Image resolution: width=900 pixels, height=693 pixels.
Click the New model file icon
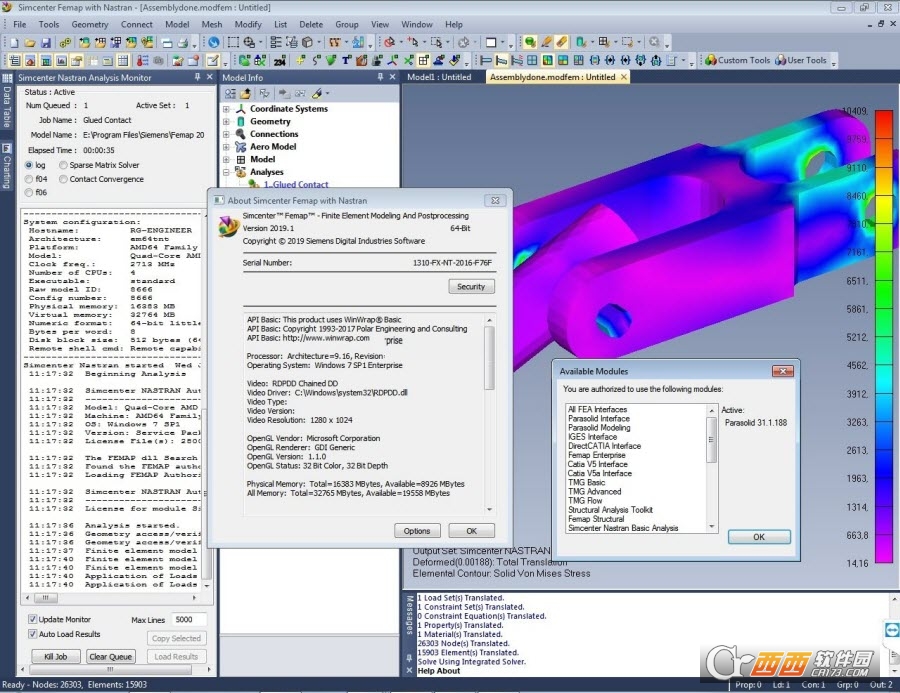[13, 43]
